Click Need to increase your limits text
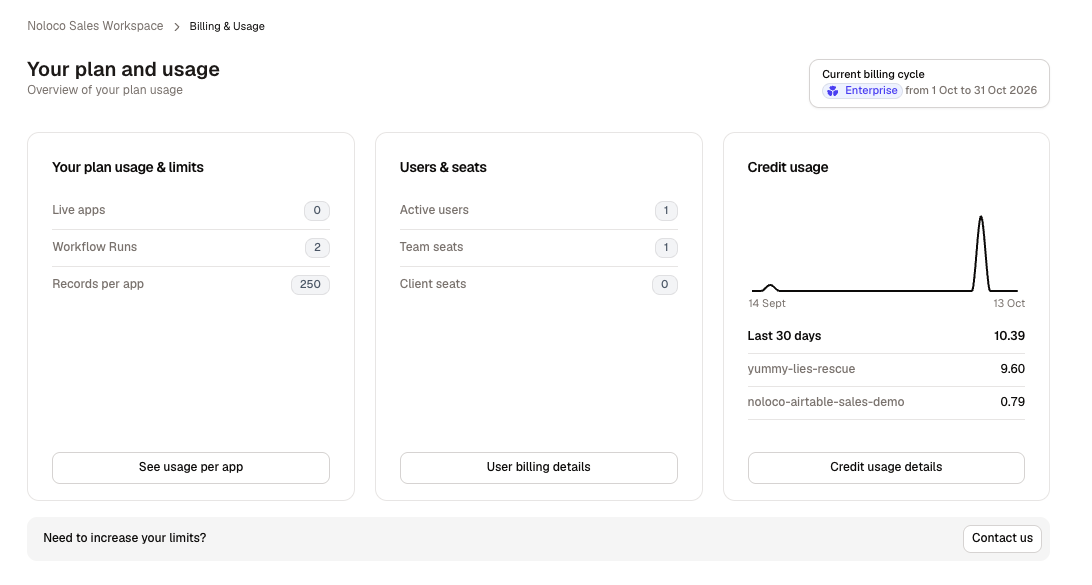Image resolution: width=1092 pixels, height=585 pixels. (125, 538)
